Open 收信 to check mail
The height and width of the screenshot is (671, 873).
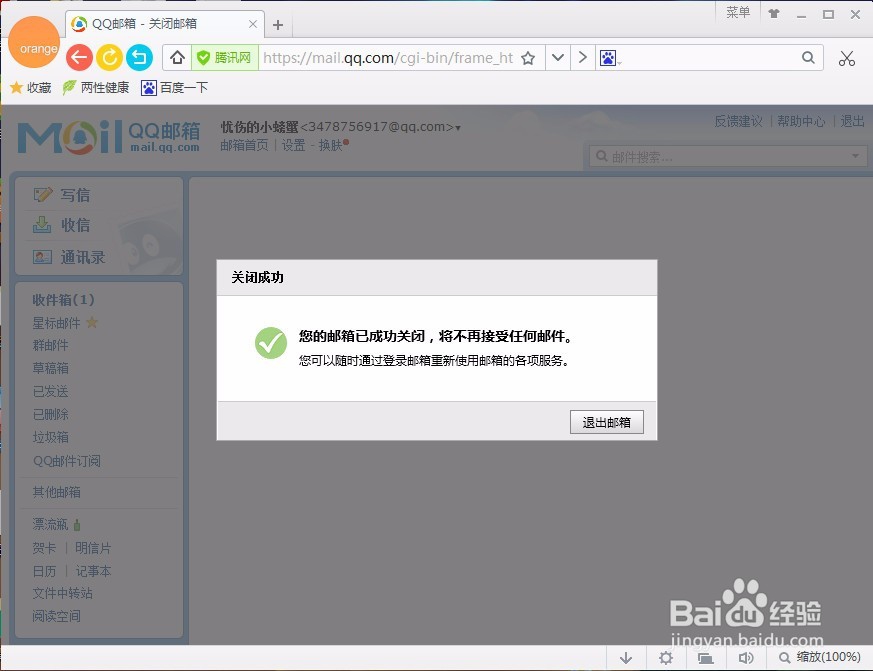68,224
